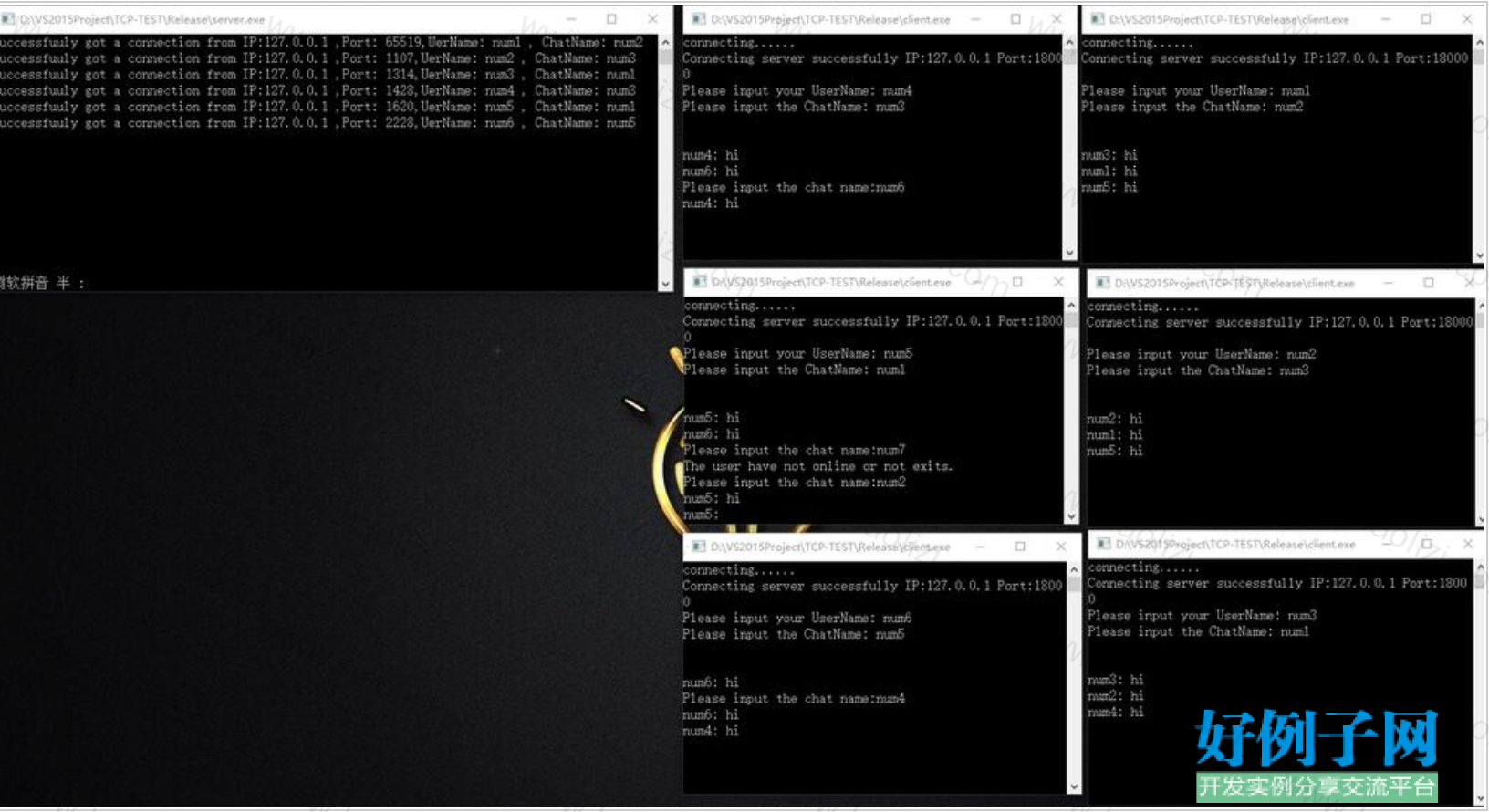The height and width of the screenshot is (812, 1489).
Task: Close the num6 client window
Action: (x=1061, y=547)
